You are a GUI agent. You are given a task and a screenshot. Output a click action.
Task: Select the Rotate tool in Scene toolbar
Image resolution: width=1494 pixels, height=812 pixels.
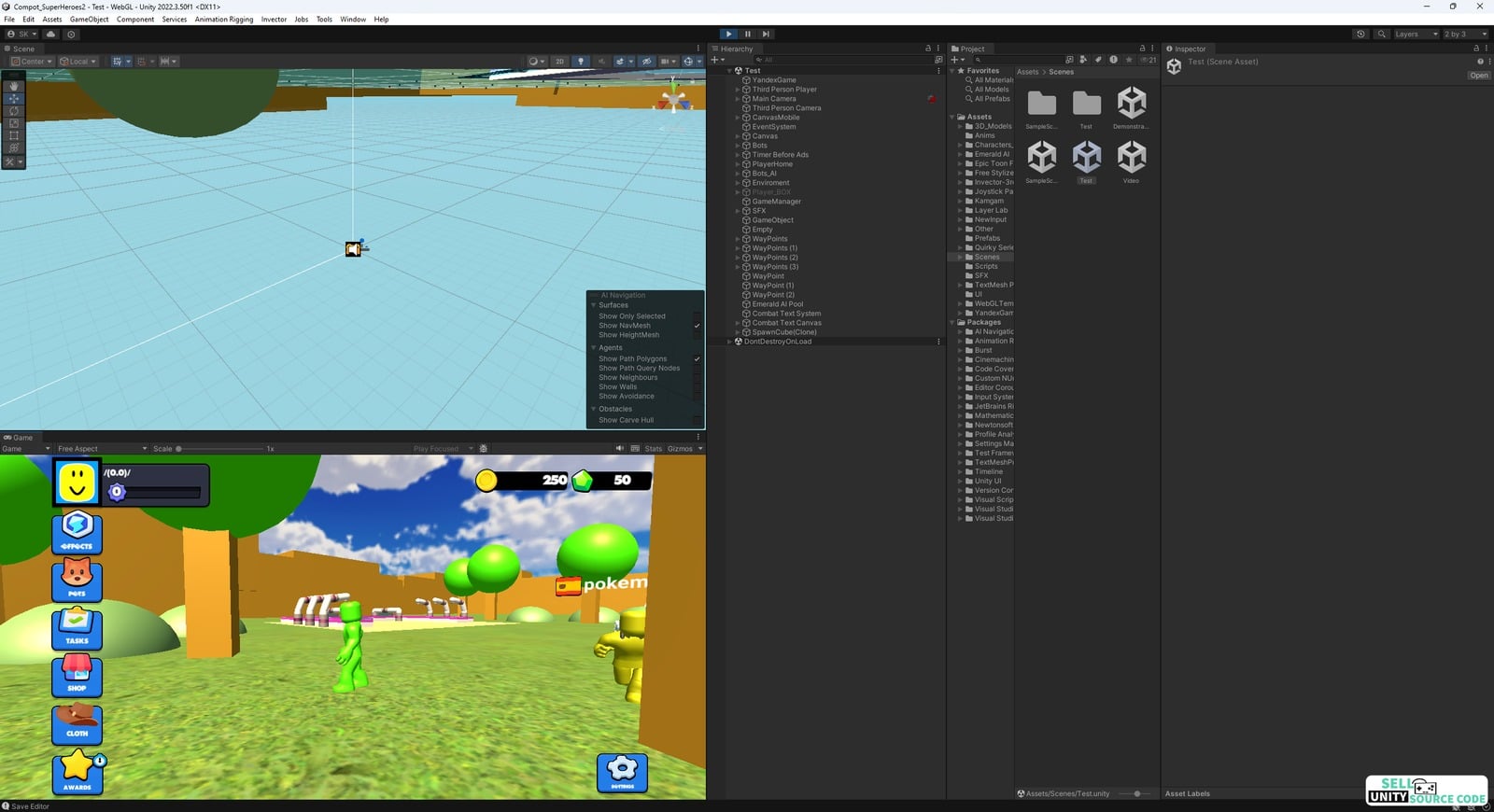click(13, 111)
